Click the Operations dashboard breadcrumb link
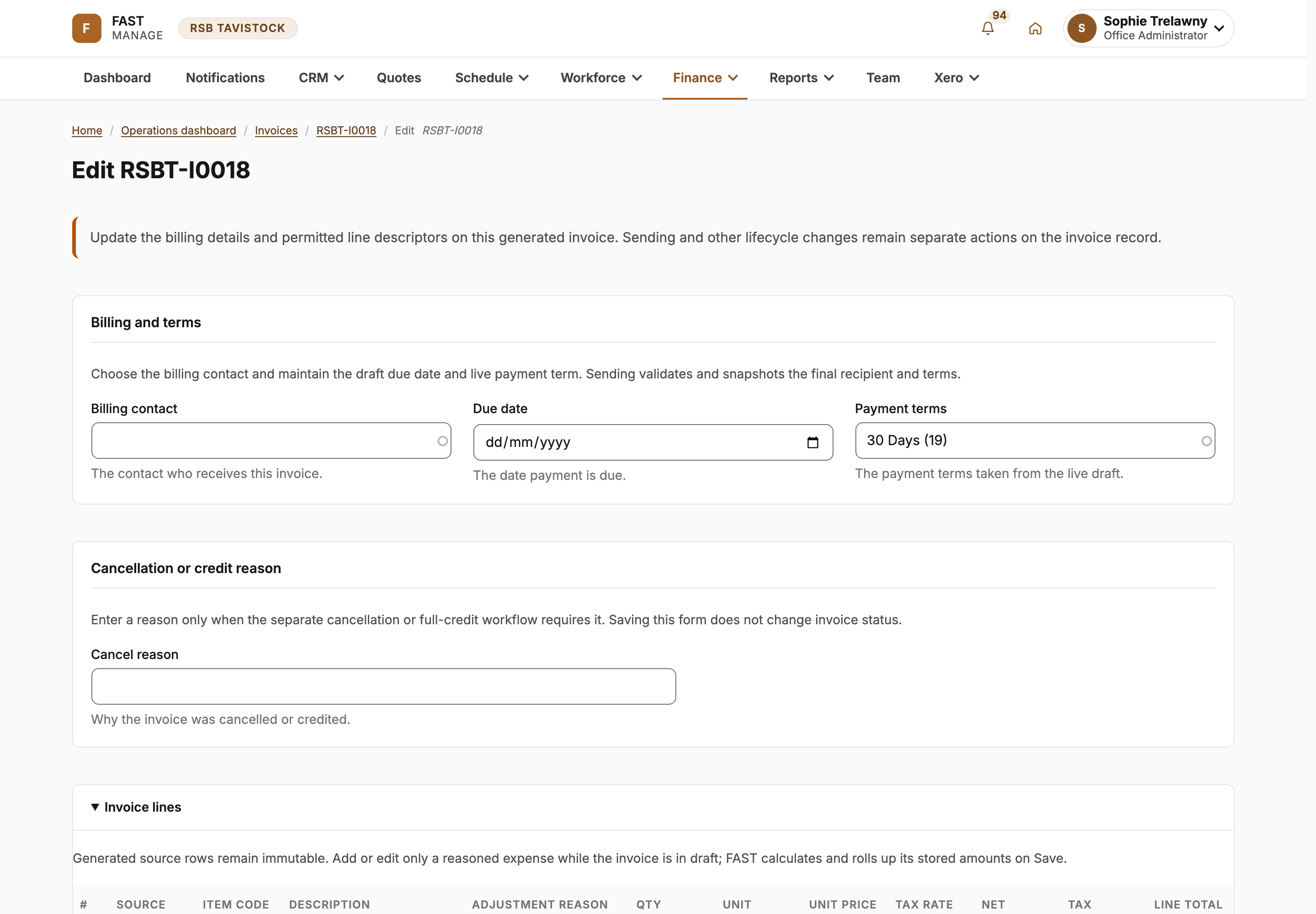Image resolution: width=1316 pixels, height=914 pixels. [179, 131]
